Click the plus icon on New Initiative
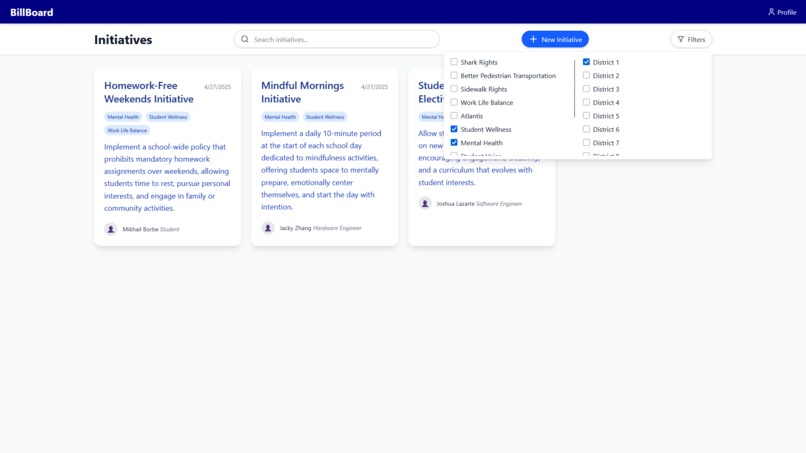806x453 pixels. click(x=533, y=39)
